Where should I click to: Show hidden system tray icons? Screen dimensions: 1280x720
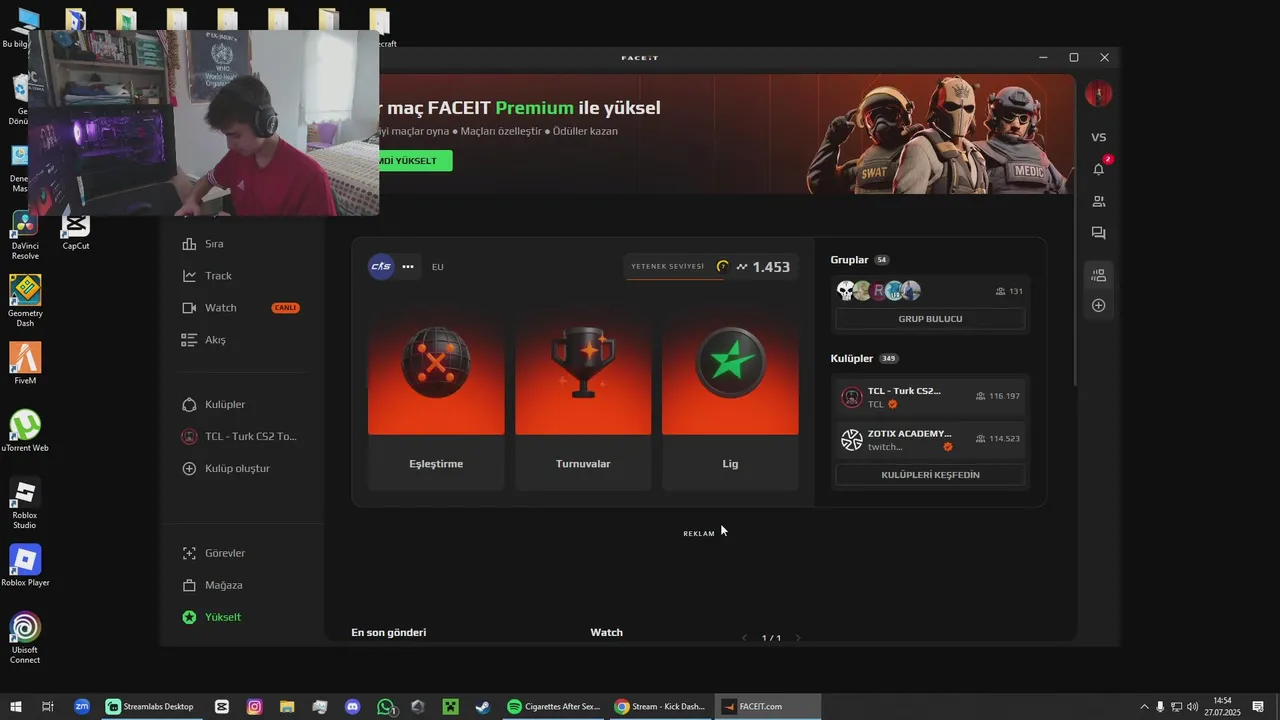(x=1145, y=707)
